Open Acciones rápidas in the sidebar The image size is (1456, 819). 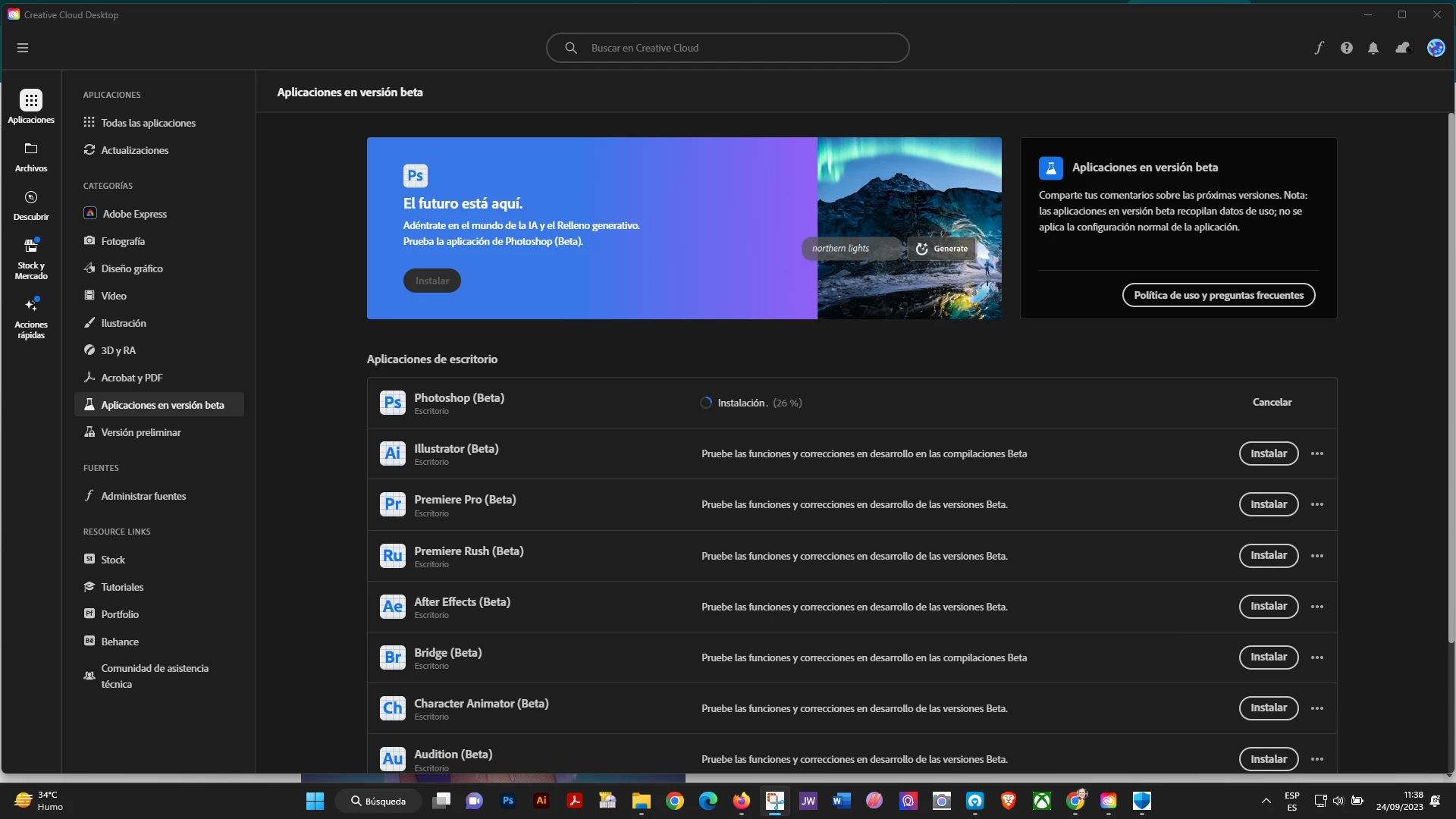click(x=31, y=318)
